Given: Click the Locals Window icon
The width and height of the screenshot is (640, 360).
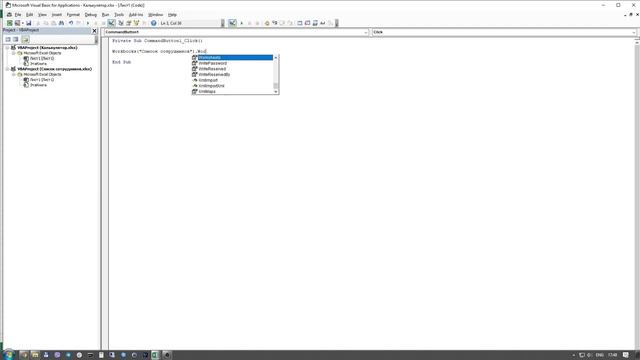Looking at the screenshot, I should click(300, 23).
